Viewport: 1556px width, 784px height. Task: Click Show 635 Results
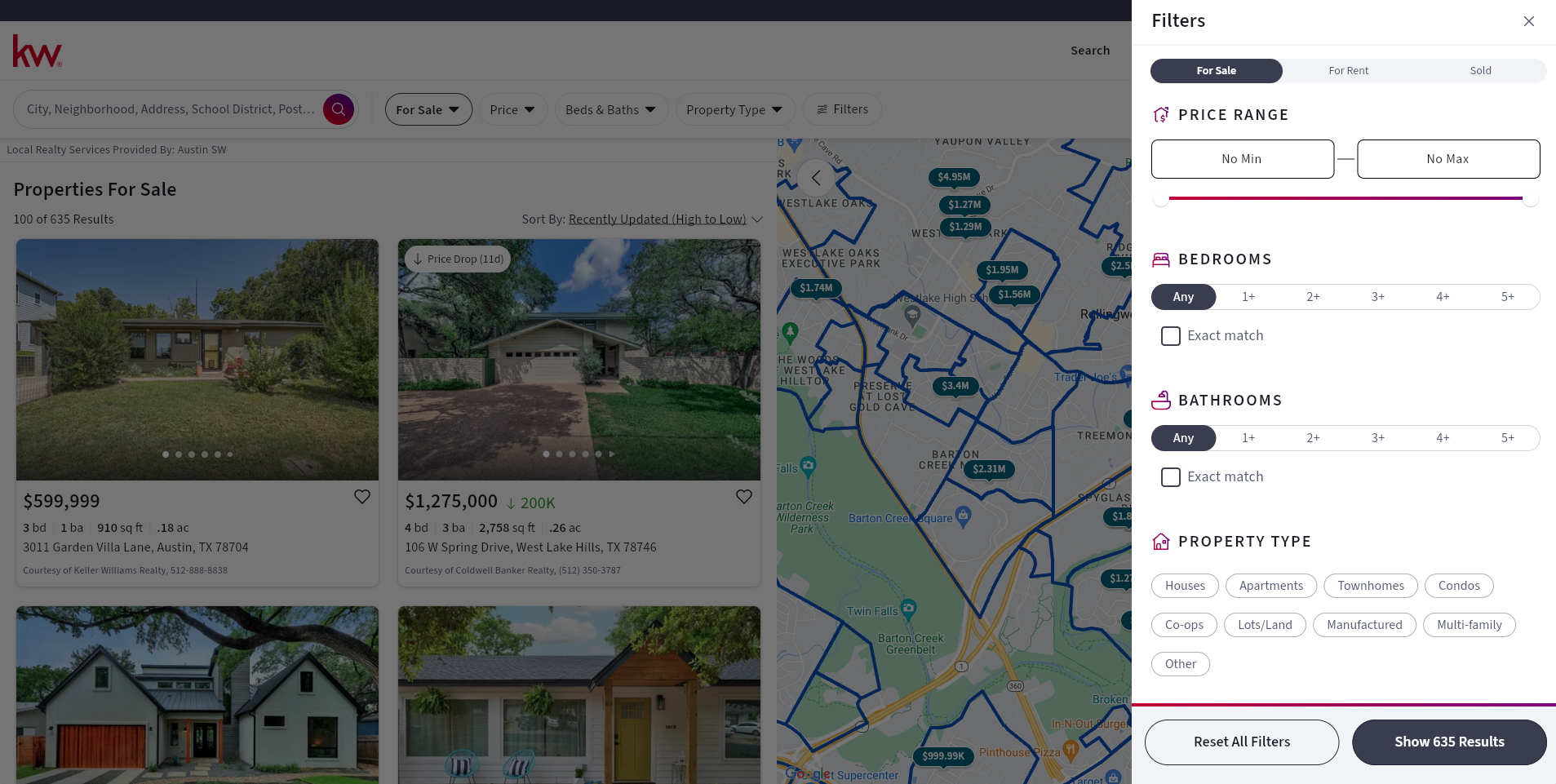point(1449,742)
